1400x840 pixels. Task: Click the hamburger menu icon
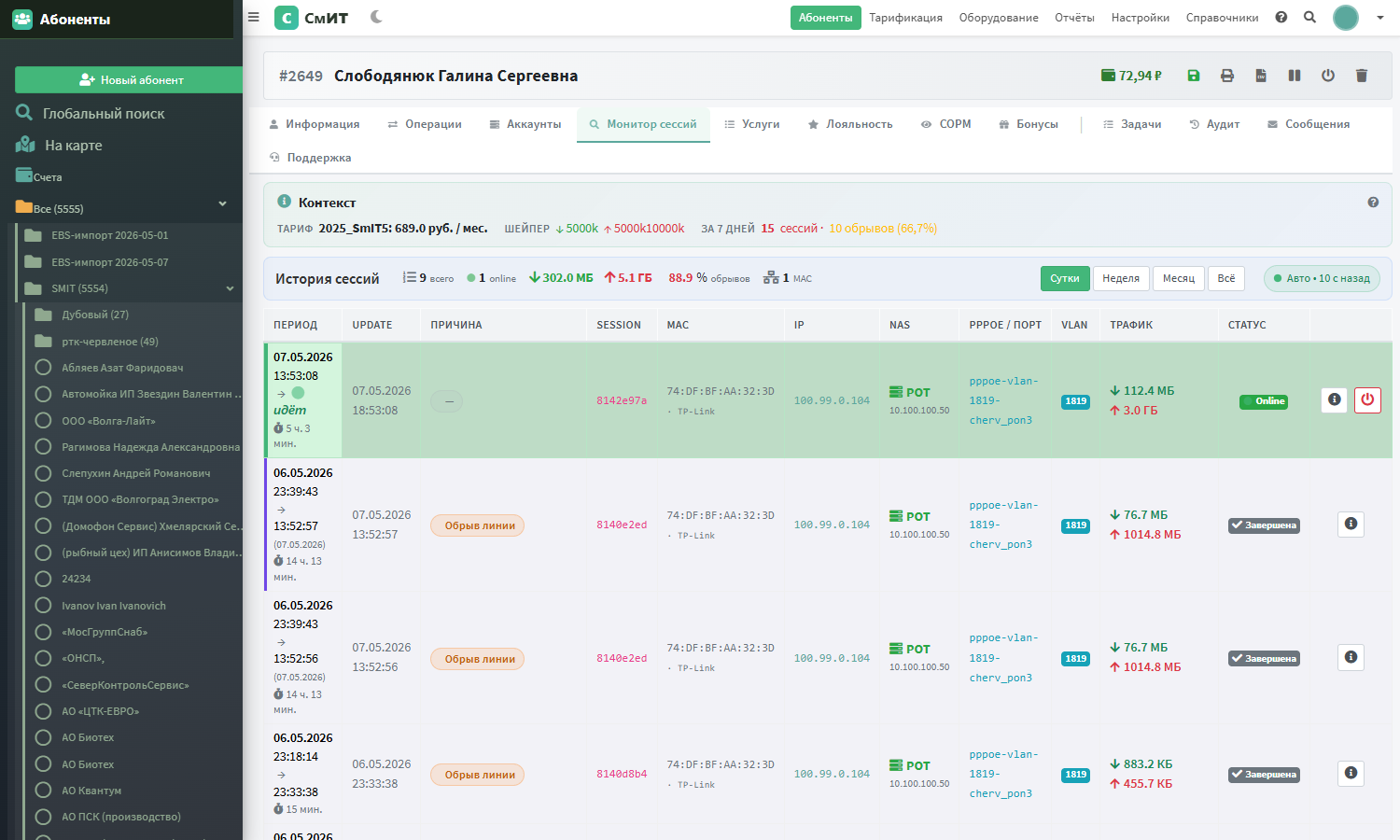253,17
